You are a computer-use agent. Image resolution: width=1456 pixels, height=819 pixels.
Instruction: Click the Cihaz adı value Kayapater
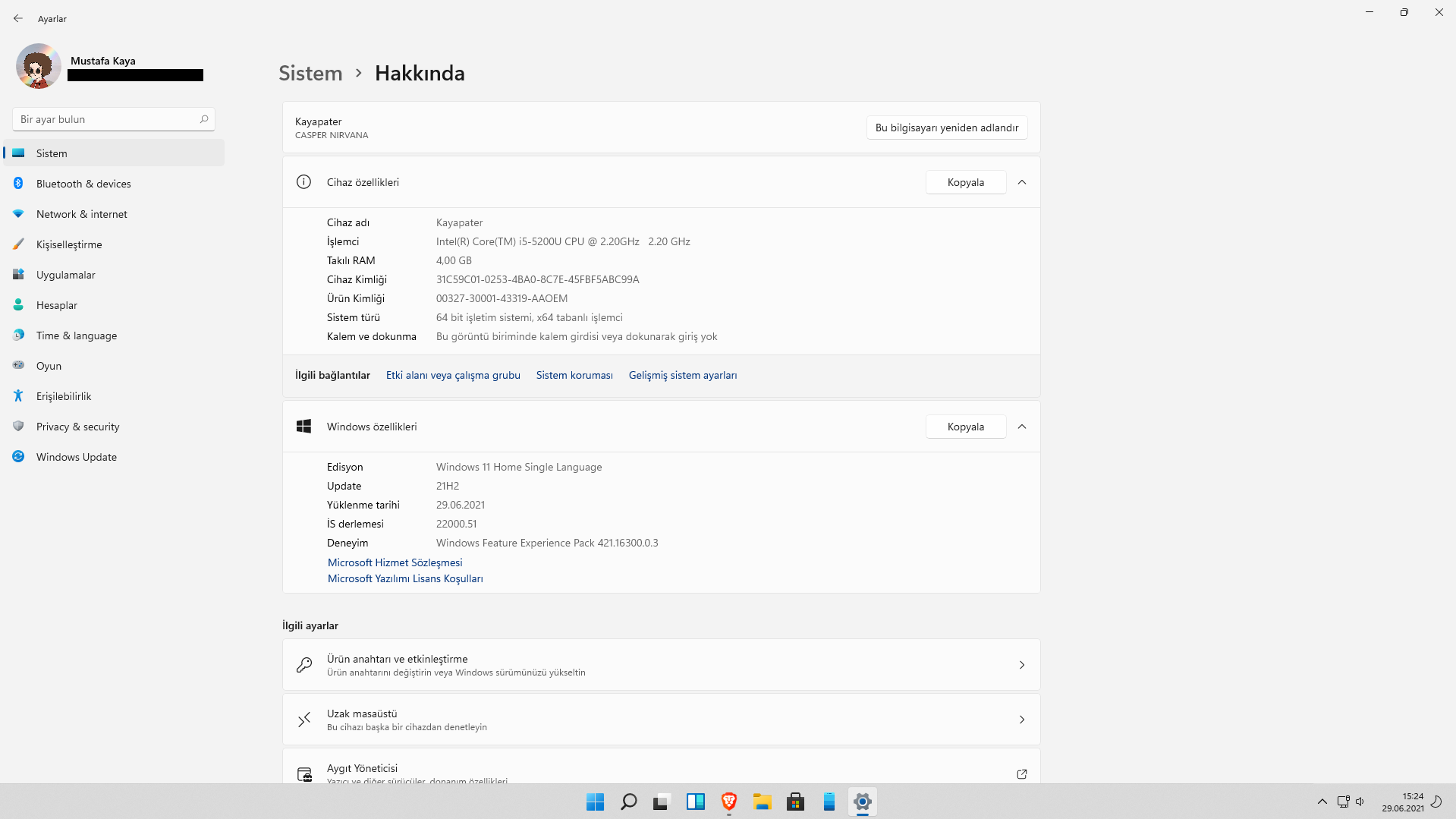(x=459, y=222)
